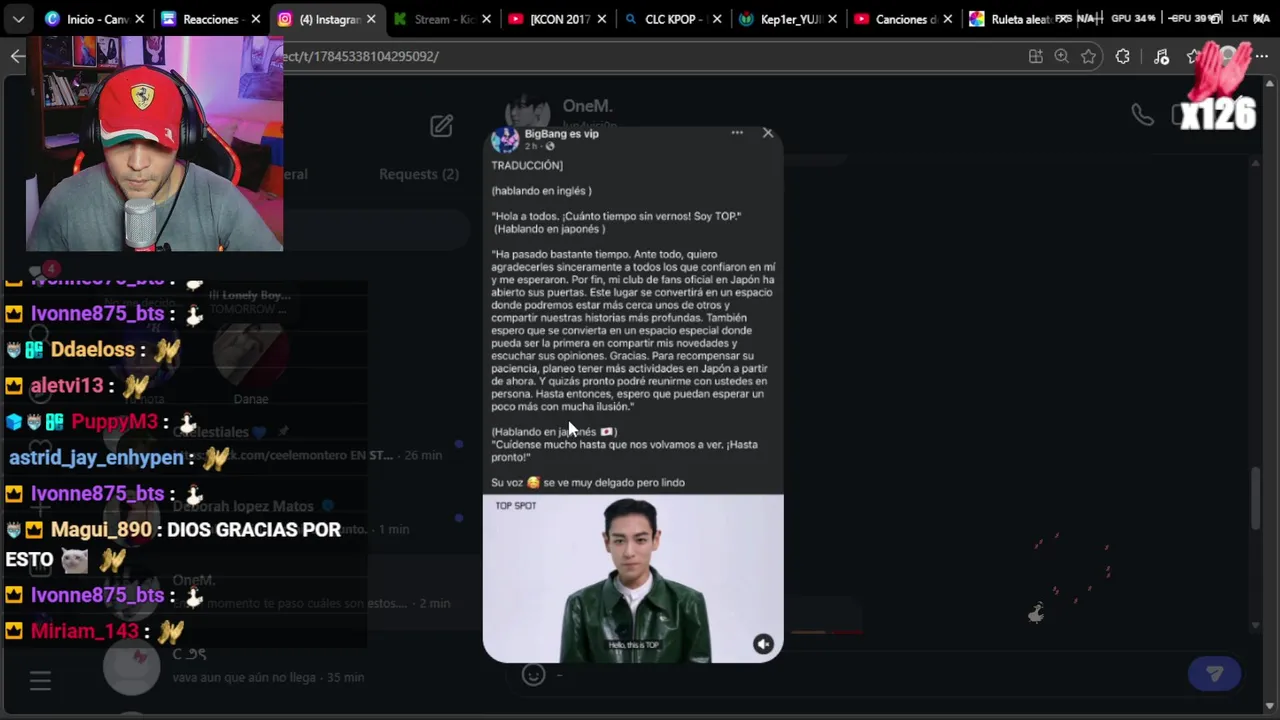
Task: Open the browser extensions puzzle icon
Action: tap(1123, 57)
